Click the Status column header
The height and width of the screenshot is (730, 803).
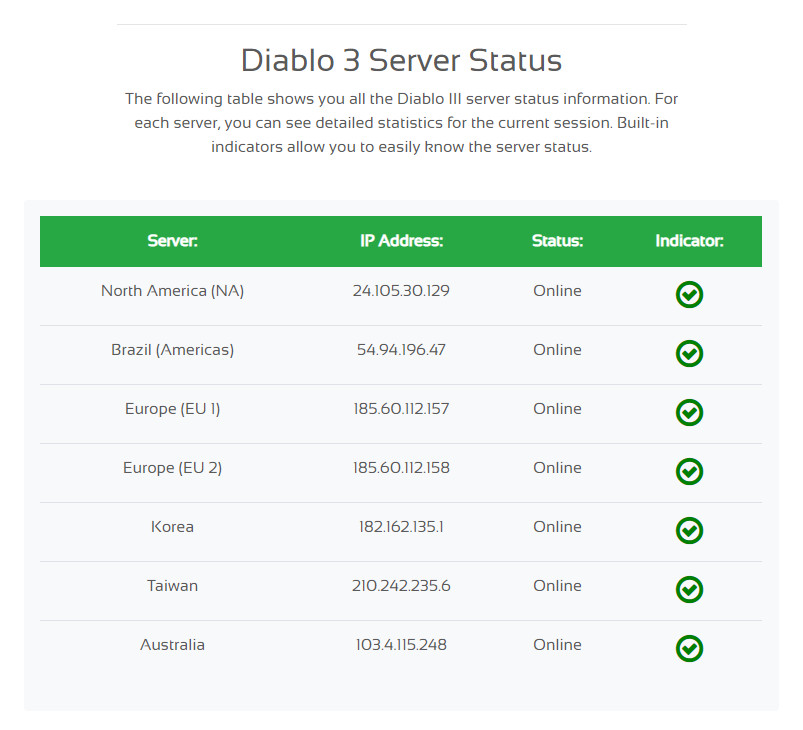557,241
